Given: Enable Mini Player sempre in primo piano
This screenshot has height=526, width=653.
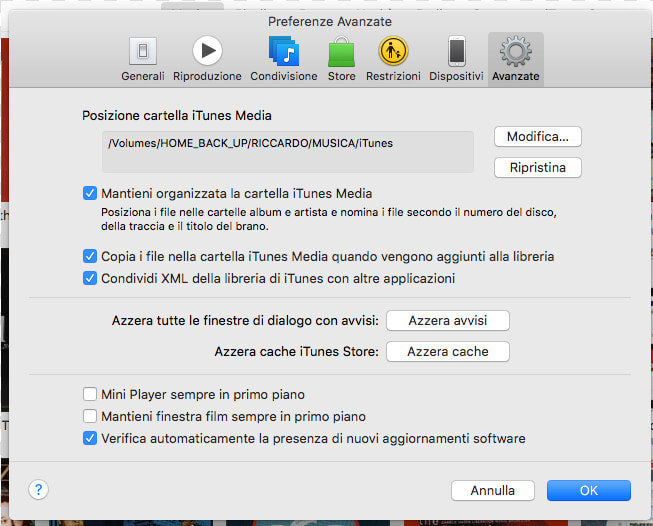Looking at the screenshot, I should click(x=90, y=394).
